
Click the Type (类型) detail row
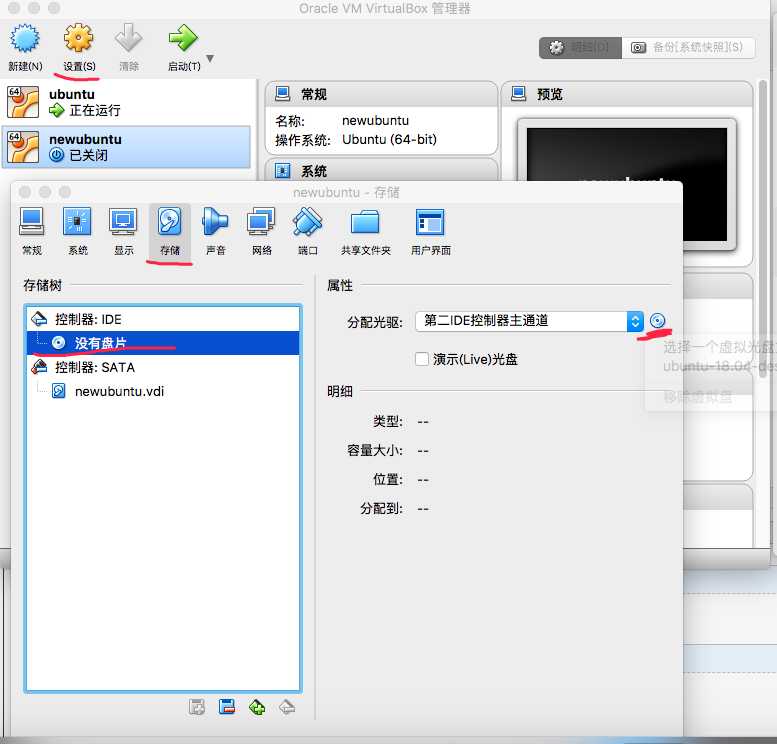[x=400, y=421]
